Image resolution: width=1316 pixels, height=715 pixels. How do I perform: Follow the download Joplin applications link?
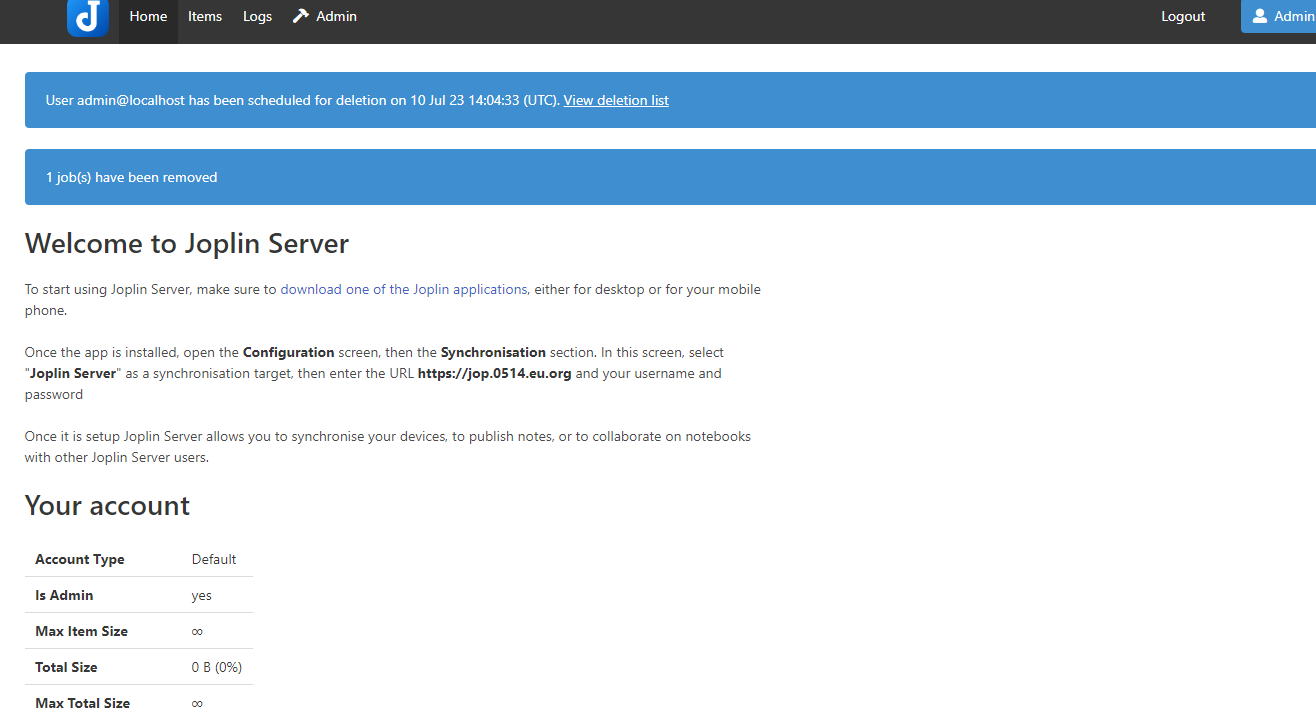pos(403,289)
